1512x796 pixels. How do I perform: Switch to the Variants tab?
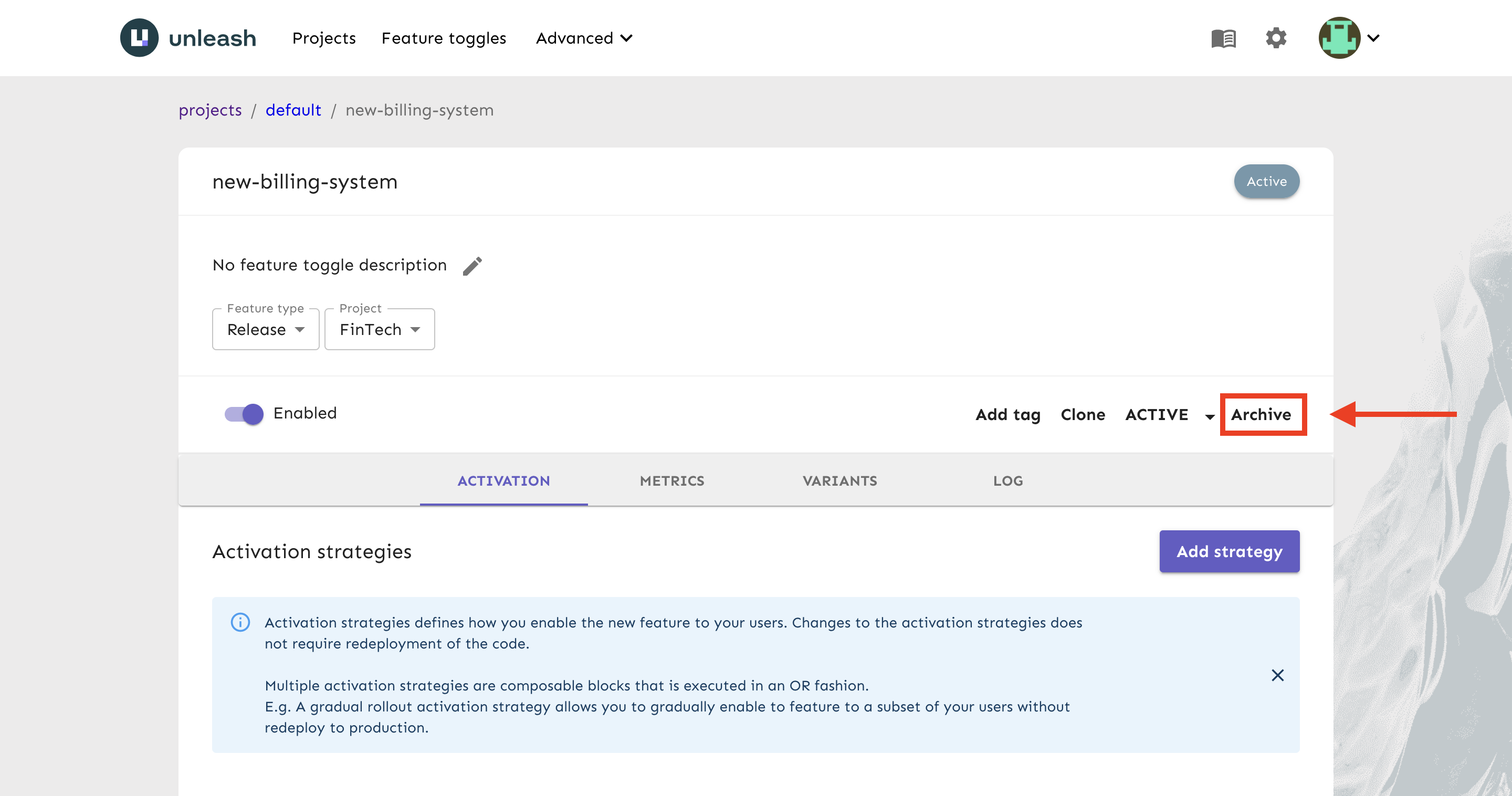click(x=839, y=481)
